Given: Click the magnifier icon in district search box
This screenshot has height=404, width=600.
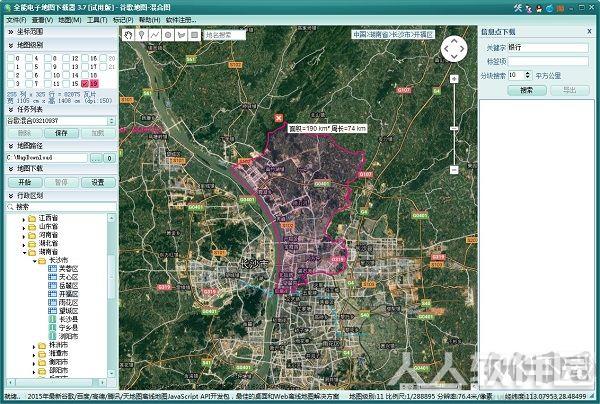Looking at the screenshot, I should (x=10, y=207).
